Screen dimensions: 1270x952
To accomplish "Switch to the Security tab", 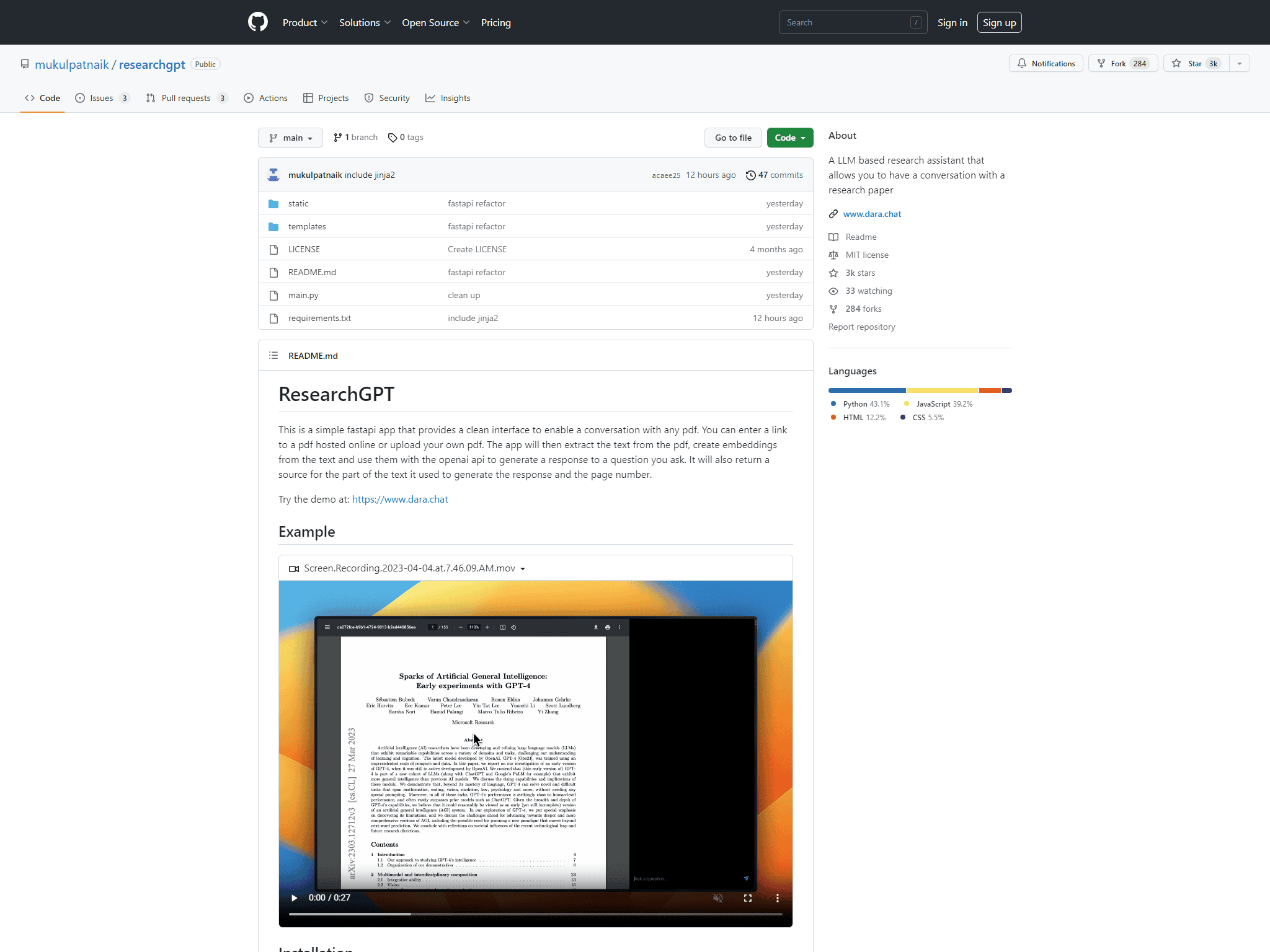I will [x=387, y=98].
